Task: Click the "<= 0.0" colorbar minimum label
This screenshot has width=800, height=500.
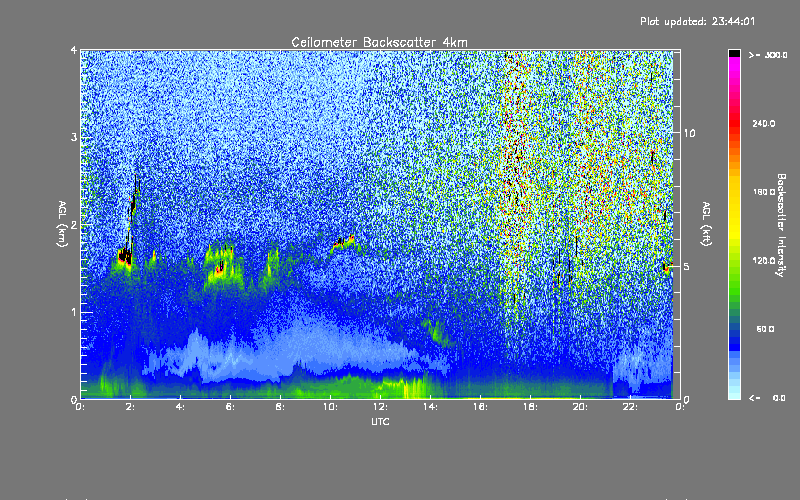Action: [x=767, y=397]
